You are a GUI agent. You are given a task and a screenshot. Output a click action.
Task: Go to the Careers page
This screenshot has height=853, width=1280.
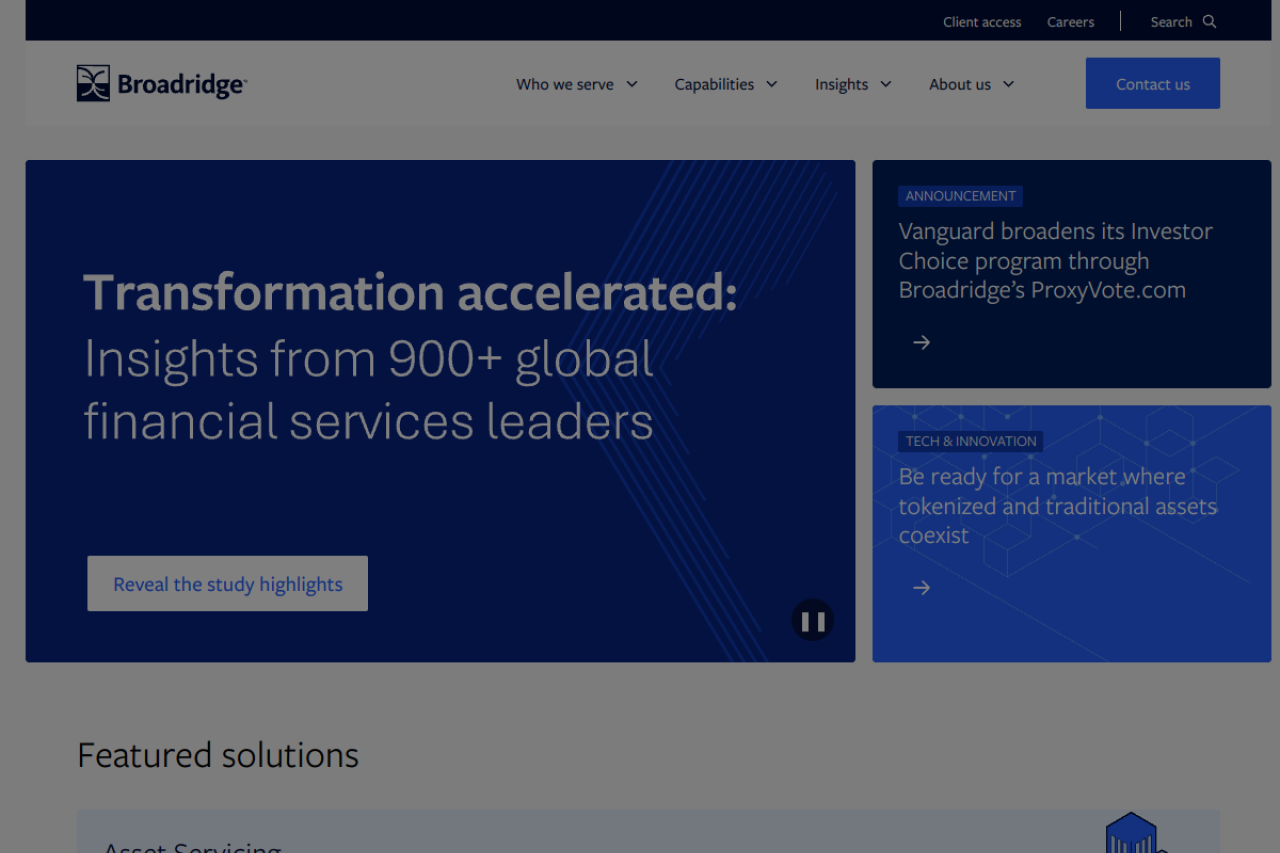(x=1070, y=22)
